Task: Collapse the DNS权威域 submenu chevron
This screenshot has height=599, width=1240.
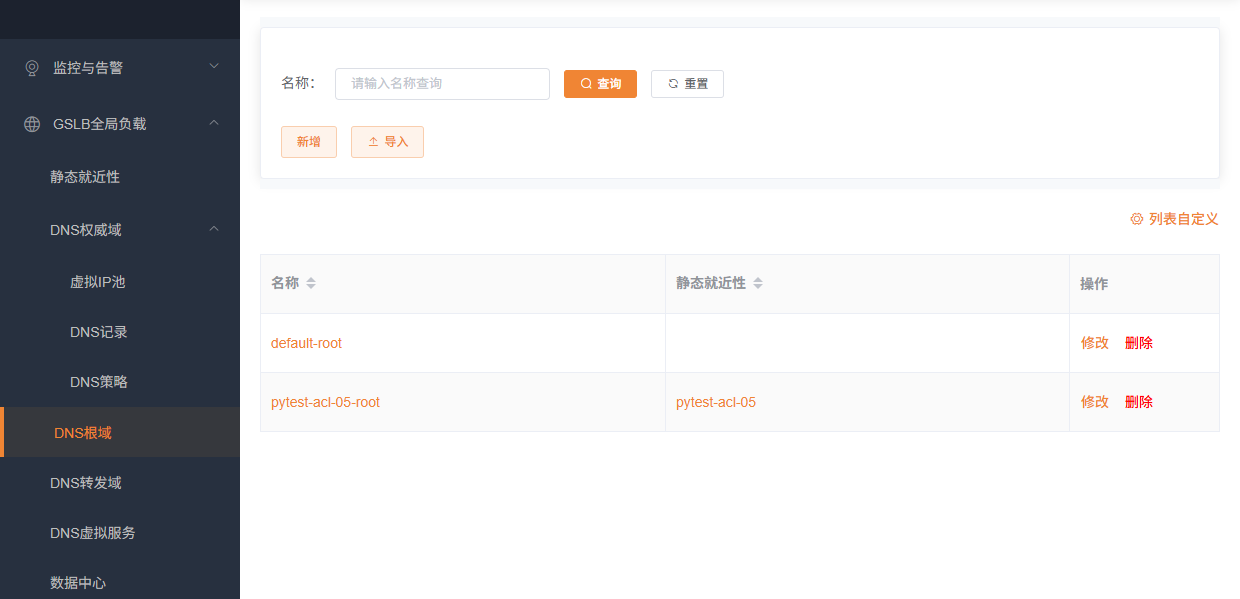Action: click(x=213, y=229)
